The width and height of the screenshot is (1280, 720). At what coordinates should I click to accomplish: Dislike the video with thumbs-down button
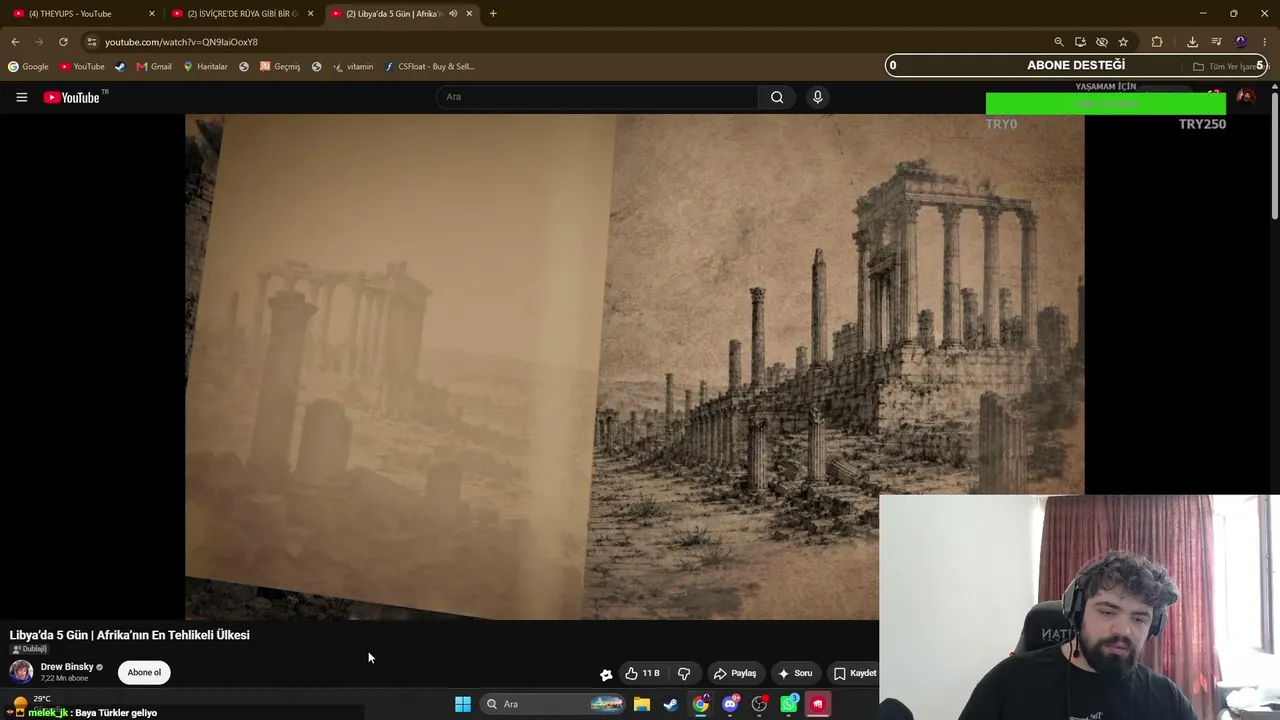click(684, 673)
